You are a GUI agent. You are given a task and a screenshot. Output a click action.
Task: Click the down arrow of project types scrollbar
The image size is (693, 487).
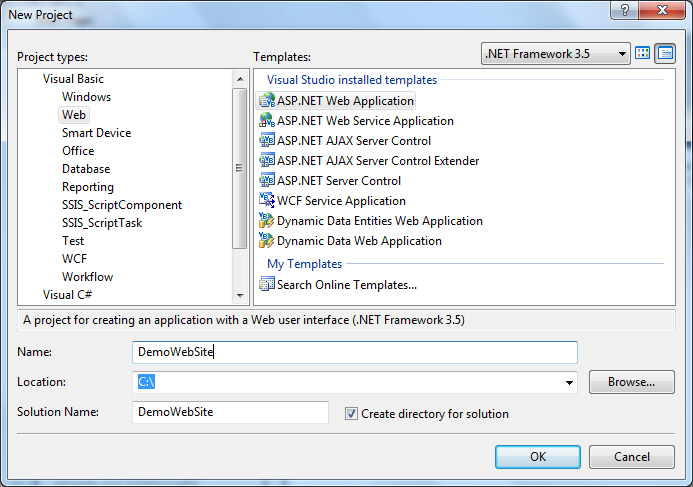(x=240, y=296)
